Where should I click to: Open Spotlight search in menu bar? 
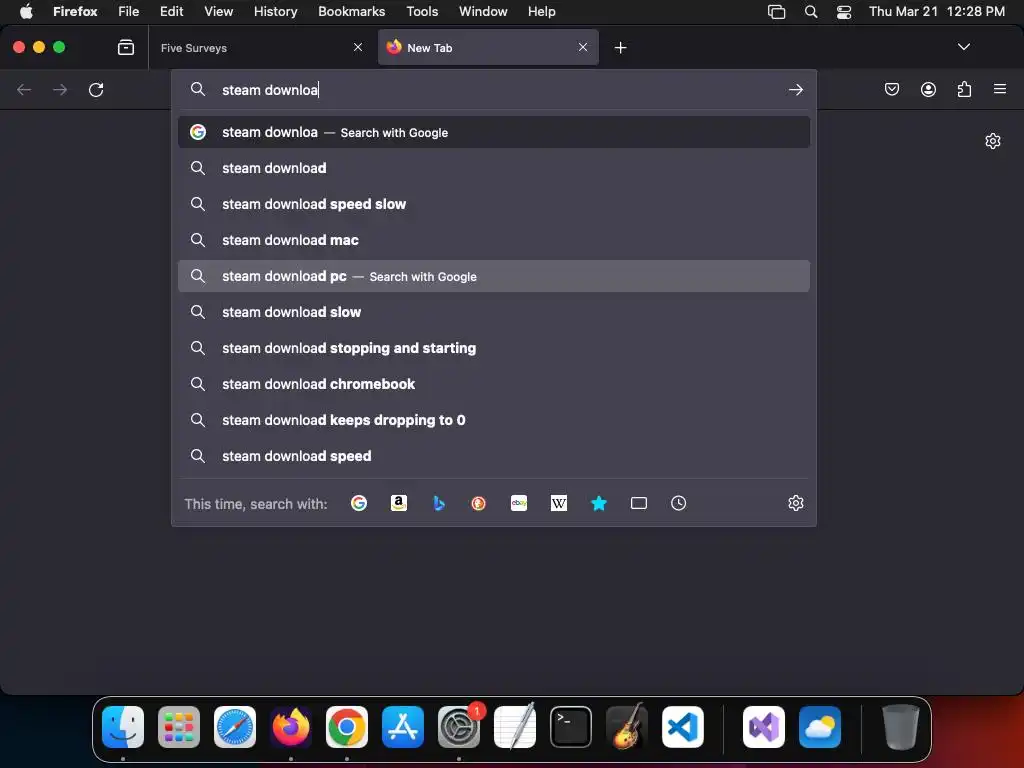tap(810, 11)
